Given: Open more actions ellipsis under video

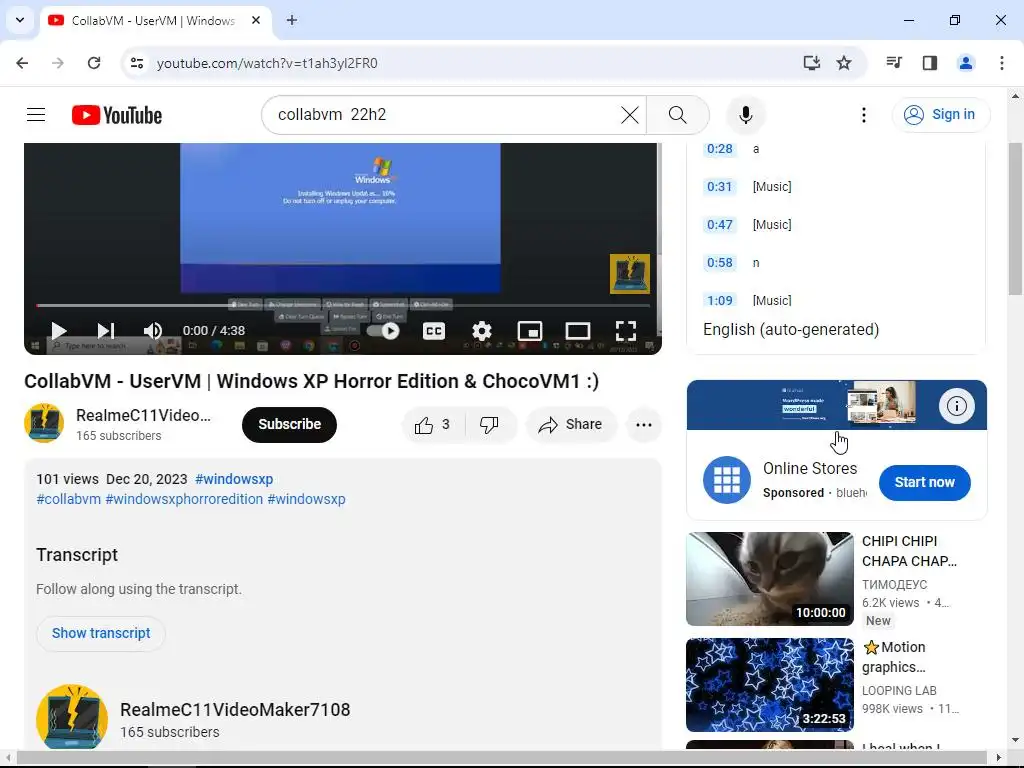Looking at the screenshot, I should [644, 425].
